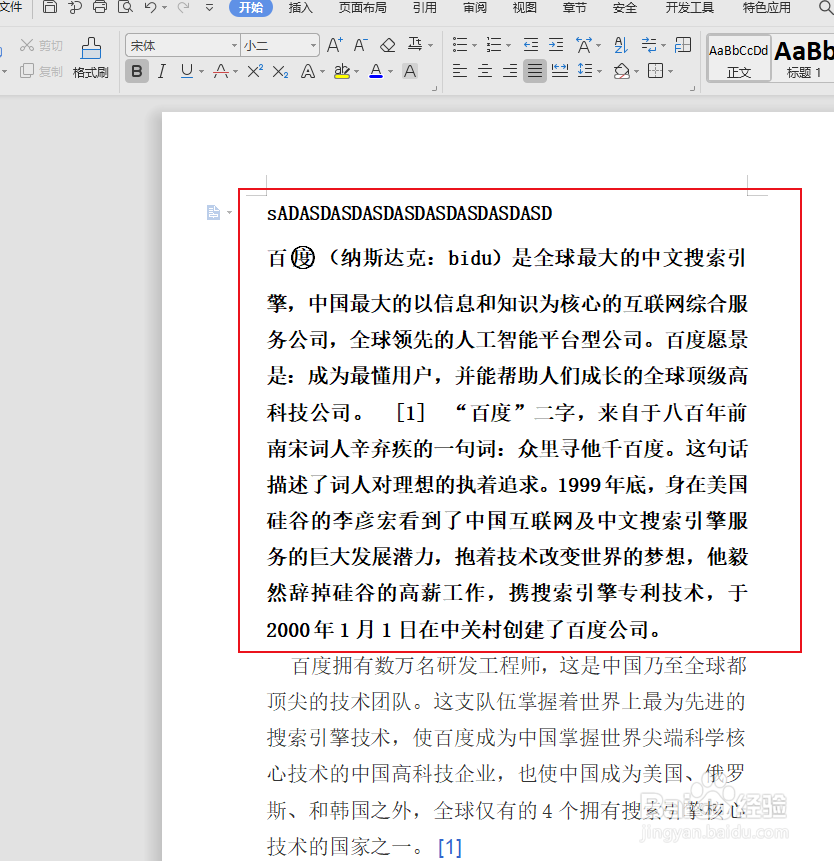Click the [1] citation link ending the last paragraph
Viewport: 834px width, 861px height.
(450, 847)
